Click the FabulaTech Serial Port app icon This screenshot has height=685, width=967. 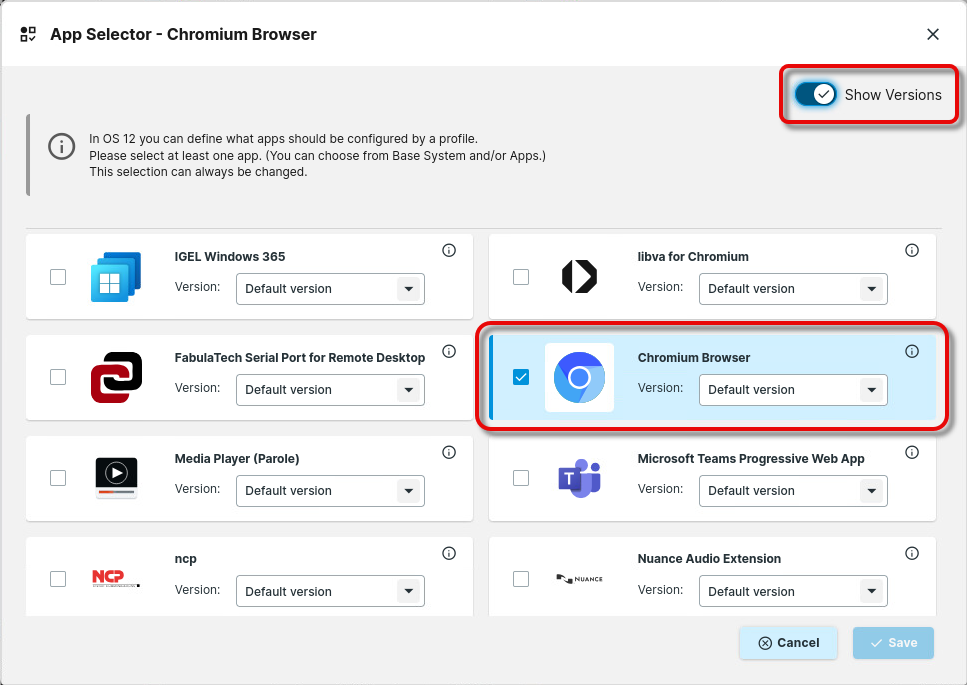pyautogui.click(x=116, y=377)
